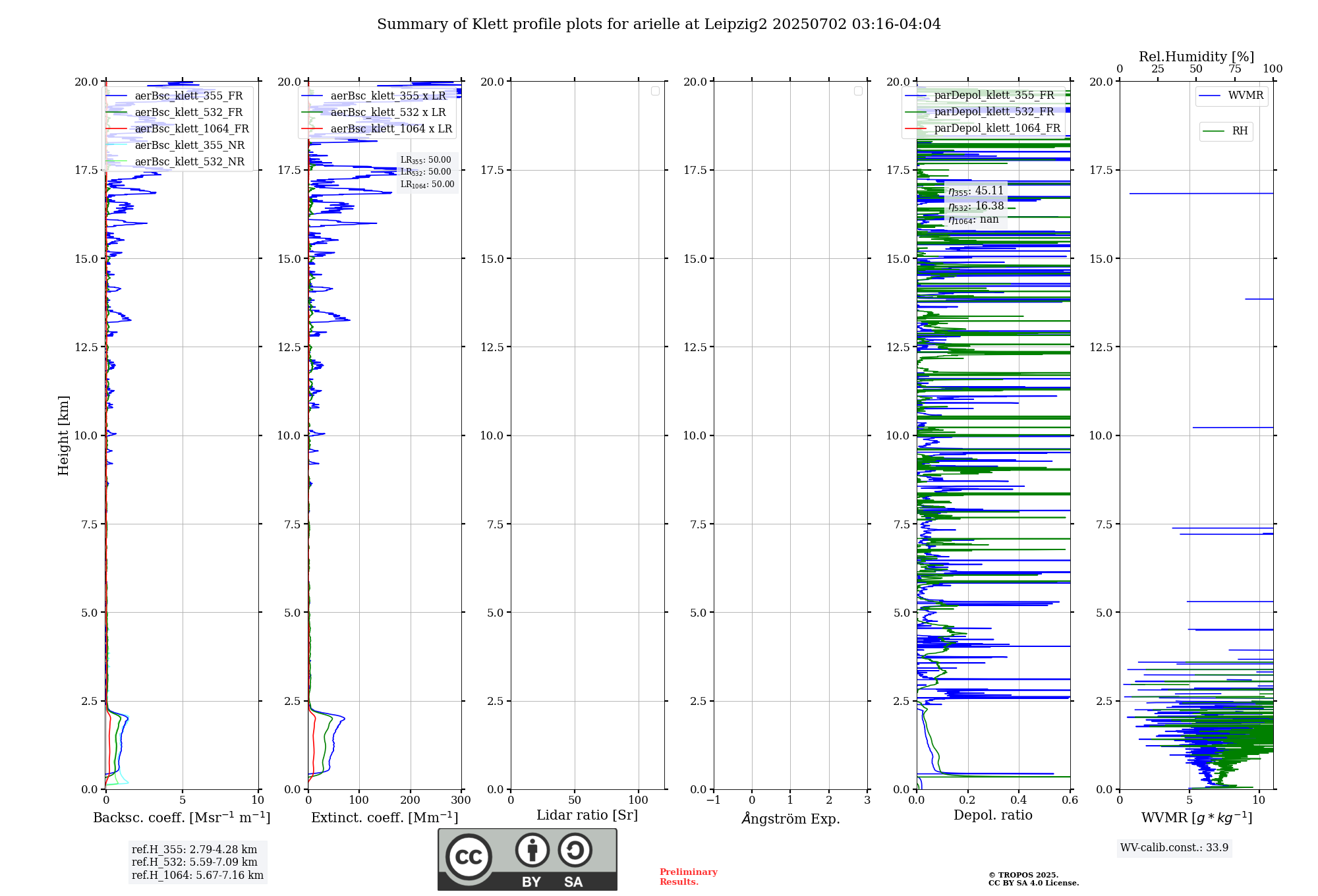Click the 'CC BY SA 4.0 License.' text
Screen dimensions: 1318x896
point(1033,883)
